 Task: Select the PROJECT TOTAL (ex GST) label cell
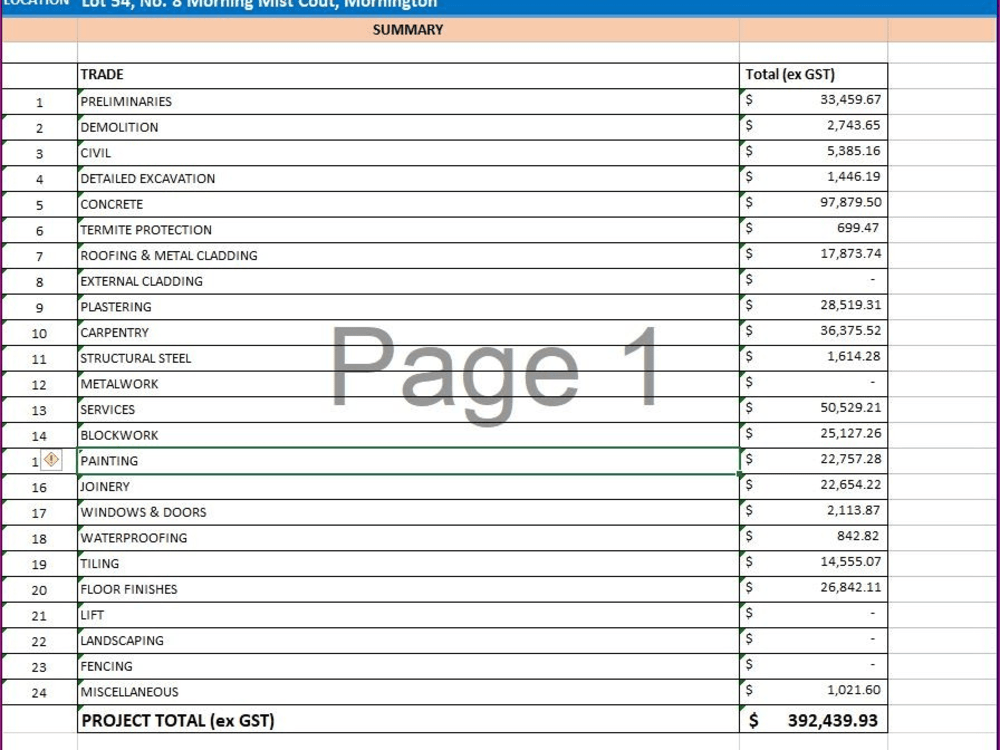click(408, 719)
